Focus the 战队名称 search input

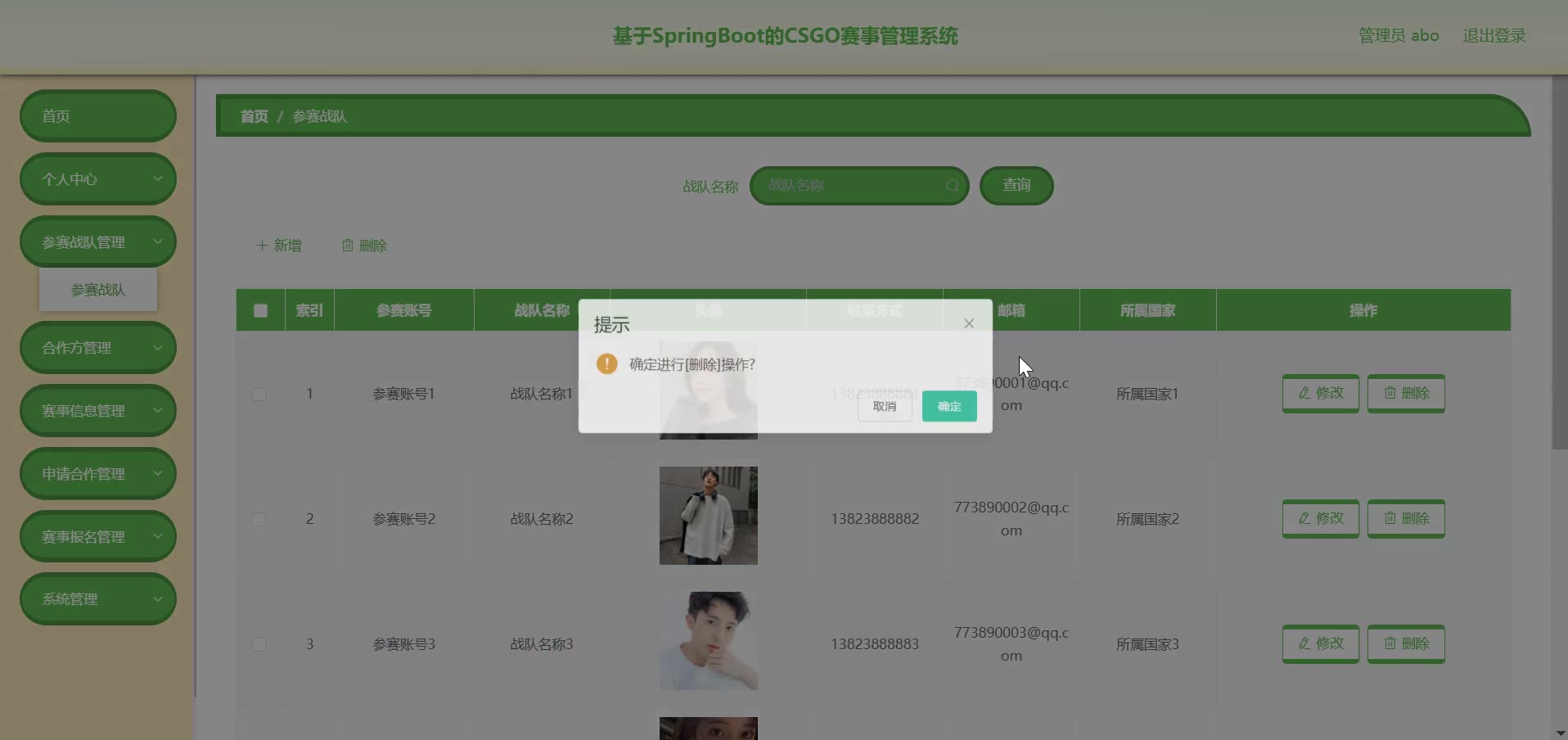[x=859, y=186]
